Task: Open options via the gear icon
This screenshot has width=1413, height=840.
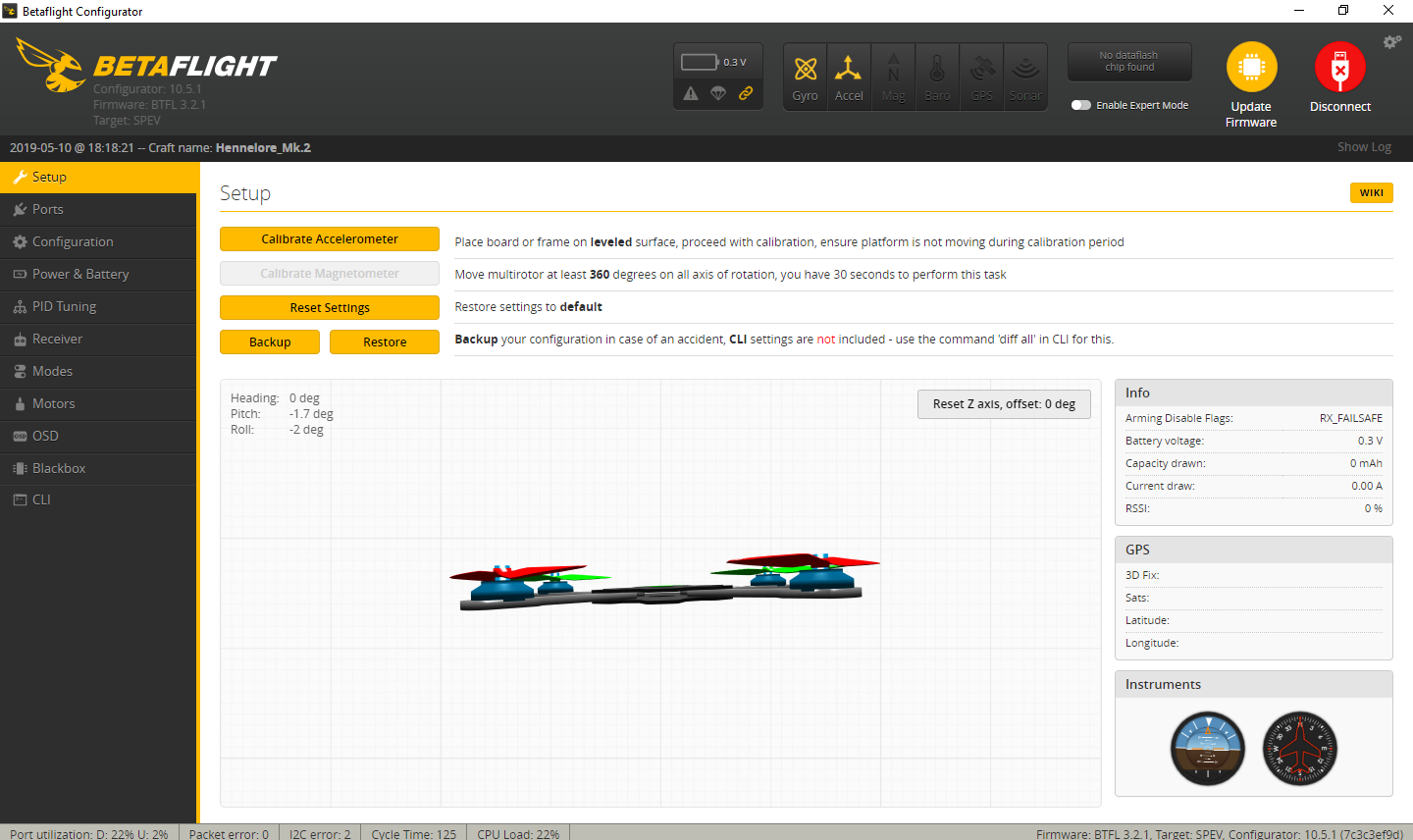Action: (1392, 42)
